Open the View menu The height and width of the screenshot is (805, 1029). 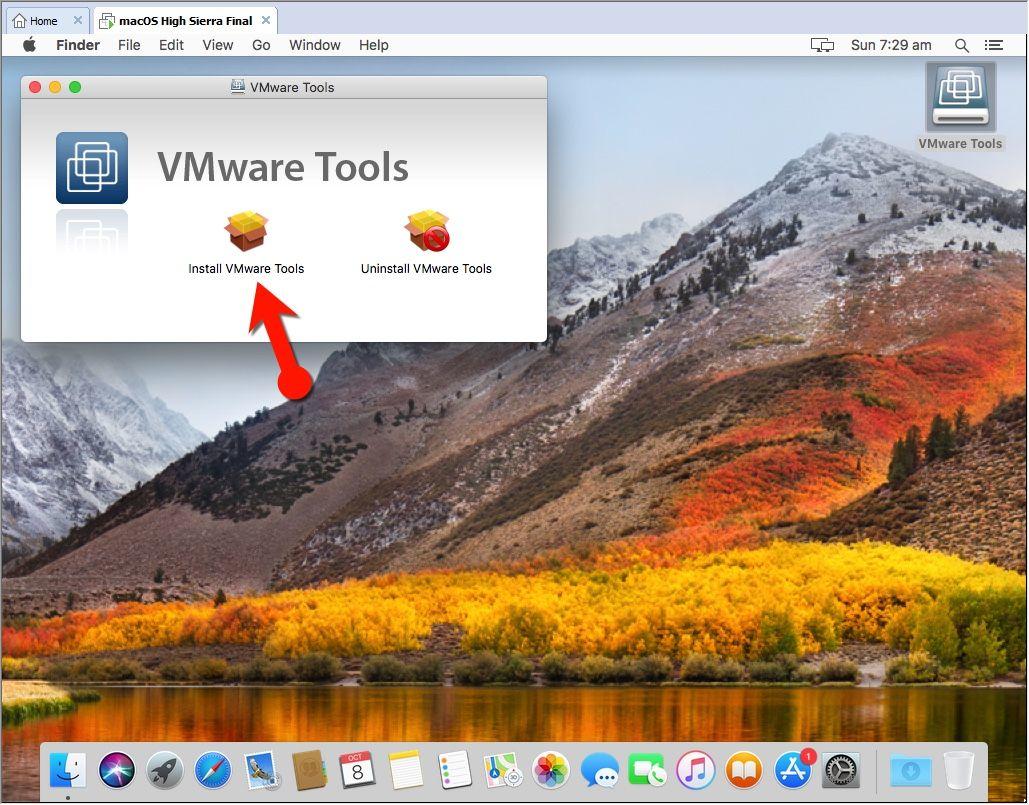click(x=218, y=45)
